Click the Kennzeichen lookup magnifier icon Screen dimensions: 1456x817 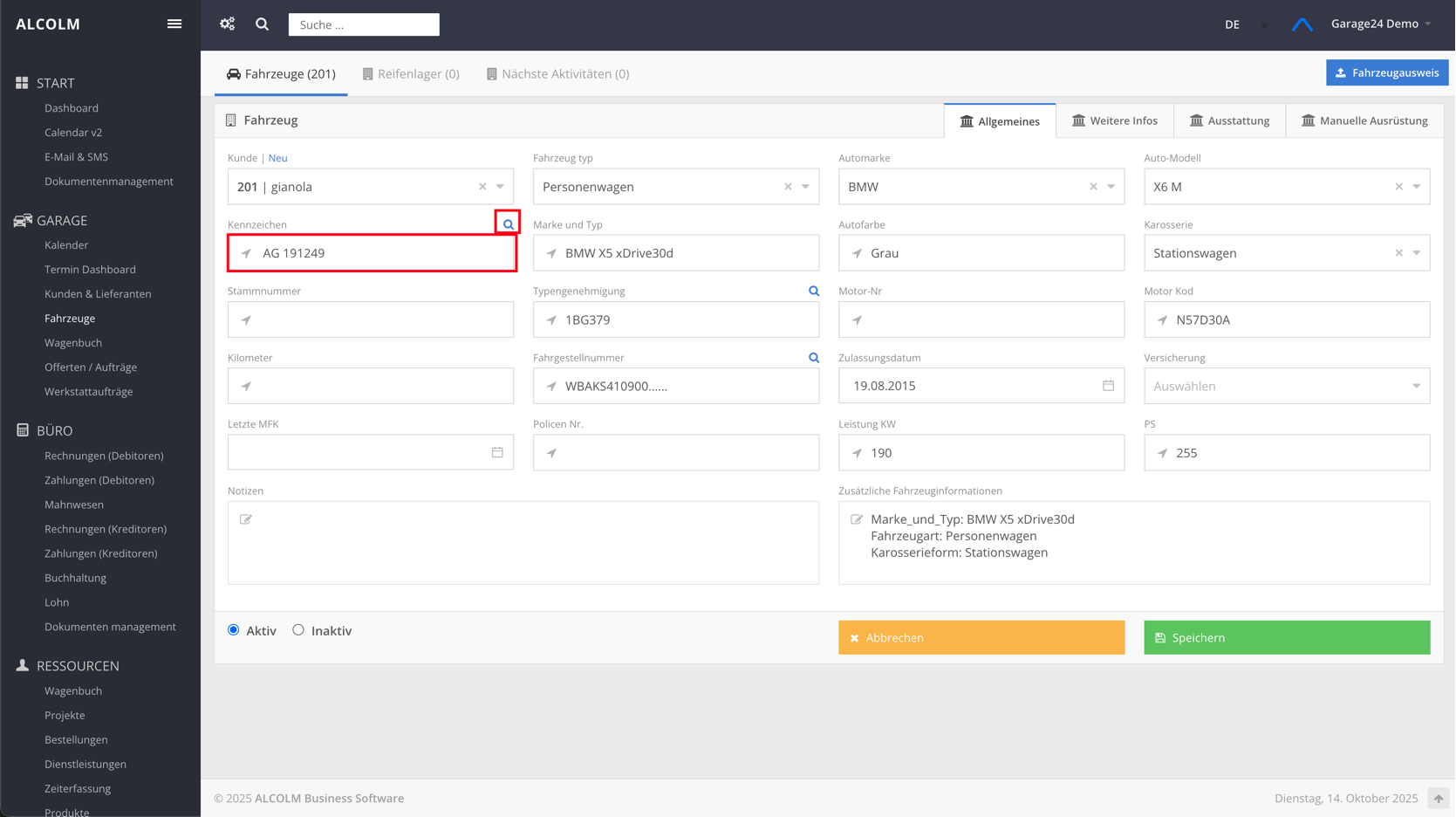[508, 224]
